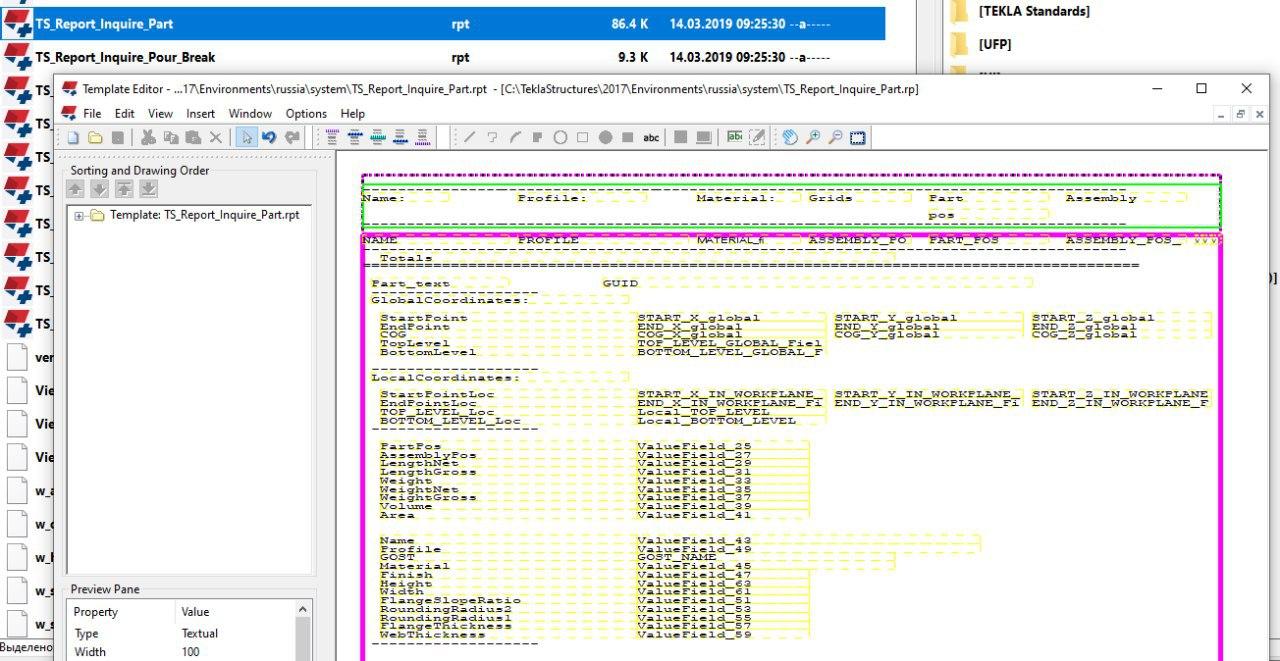1280x661 pixels.
Task: Pick the abc text tool
Action: tap(651, 138)
